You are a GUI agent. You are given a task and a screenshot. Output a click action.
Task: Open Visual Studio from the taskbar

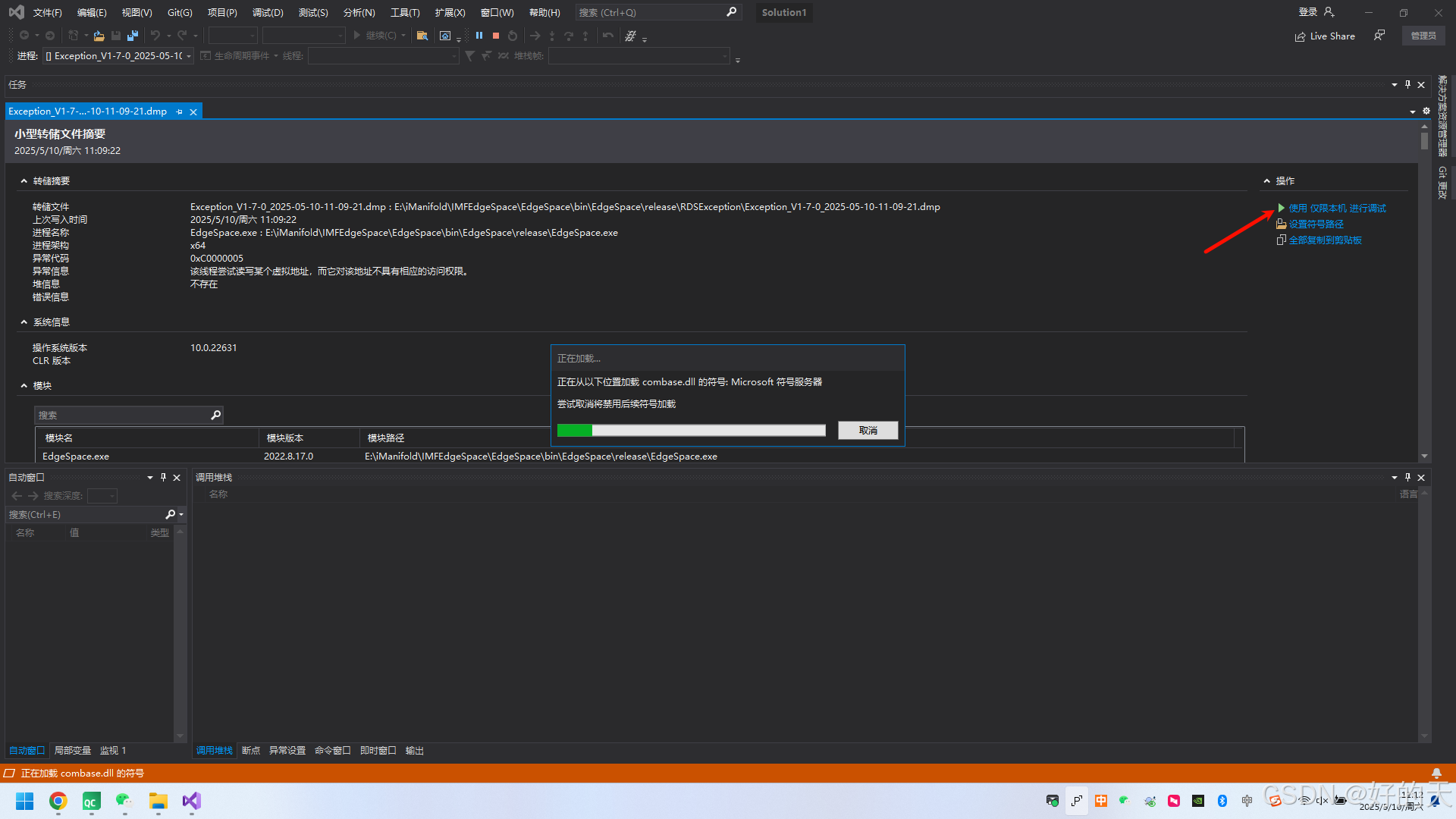tap(191, 801)
